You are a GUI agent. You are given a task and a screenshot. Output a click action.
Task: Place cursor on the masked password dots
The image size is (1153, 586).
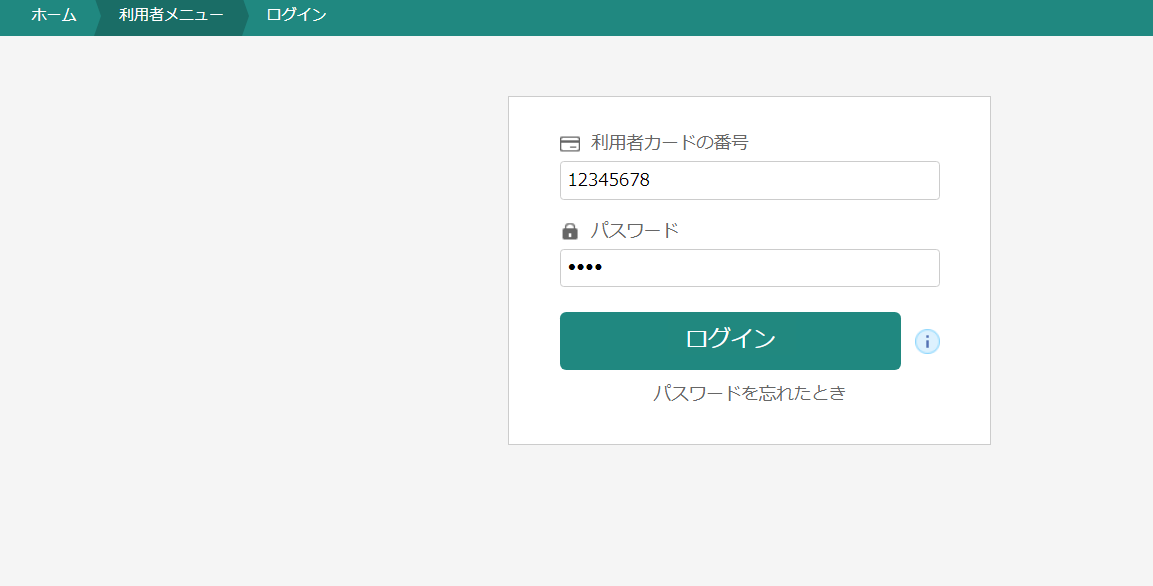point(585,268)
